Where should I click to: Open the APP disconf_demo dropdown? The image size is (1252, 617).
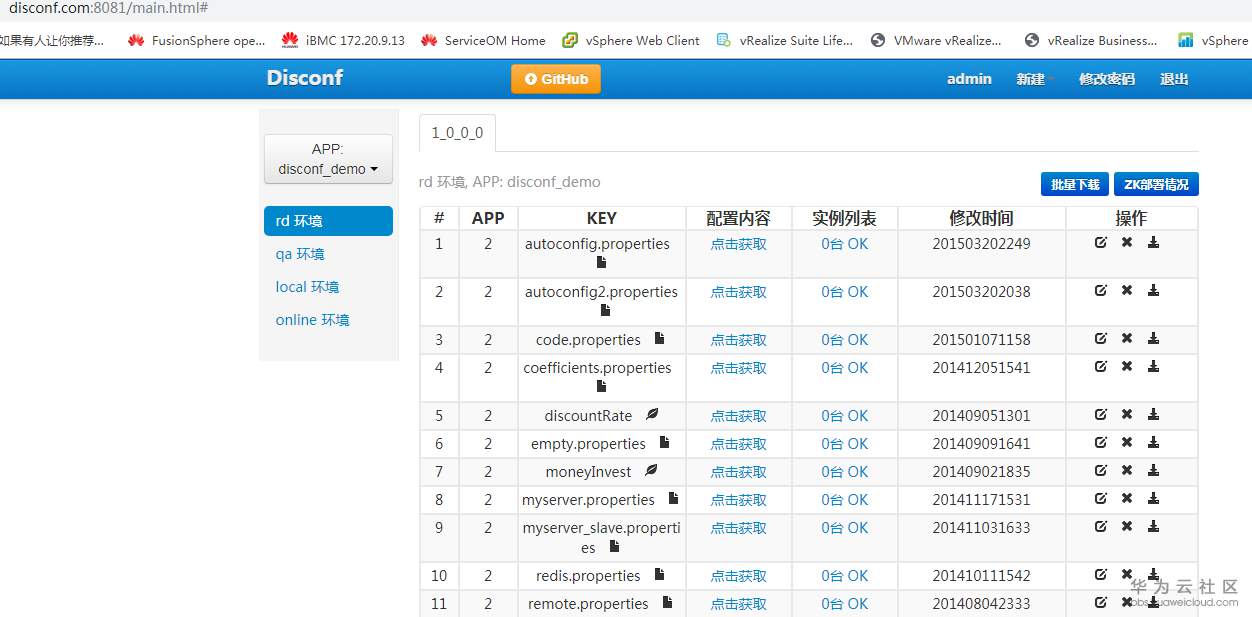(x=328, y=159)
